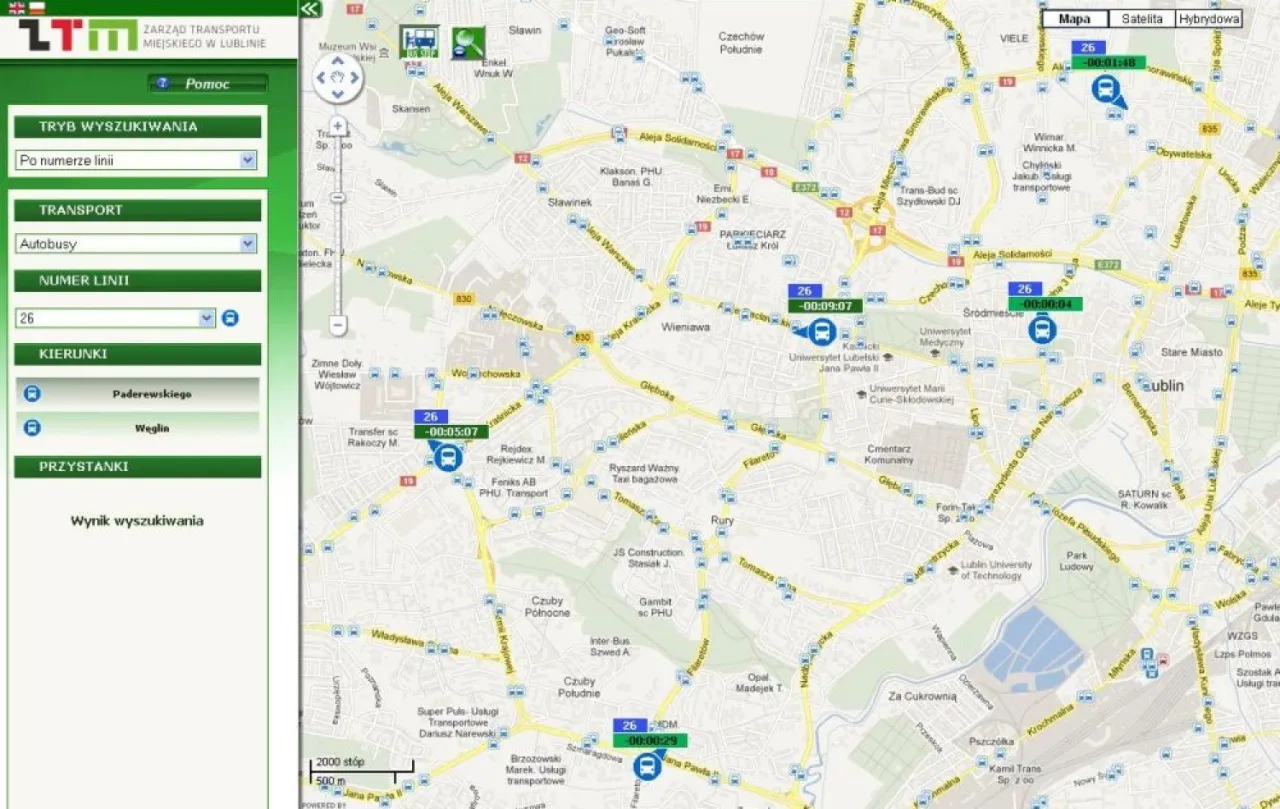Click the bus icon beside direction Węglin
The width and height of the screenshot is (1280, 809).
point(31,428)
